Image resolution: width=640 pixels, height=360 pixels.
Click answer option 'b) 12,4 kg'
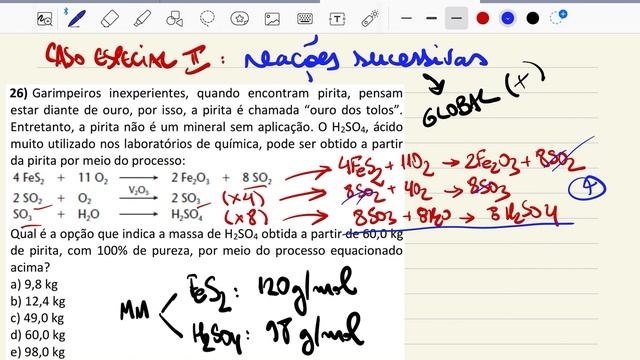point(38,301)
